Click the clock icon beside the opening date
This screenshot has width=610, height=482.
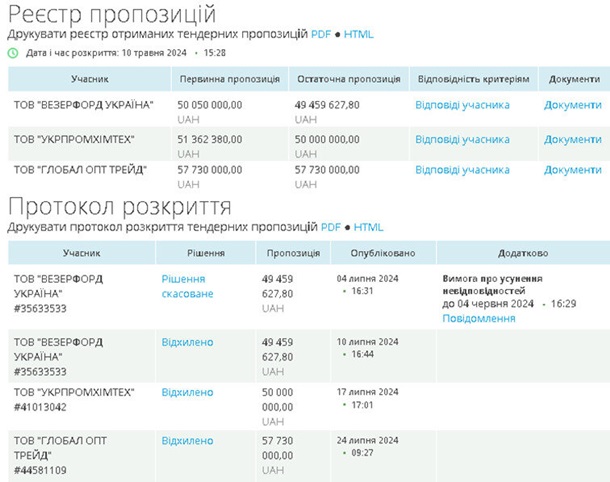point(13,52)
